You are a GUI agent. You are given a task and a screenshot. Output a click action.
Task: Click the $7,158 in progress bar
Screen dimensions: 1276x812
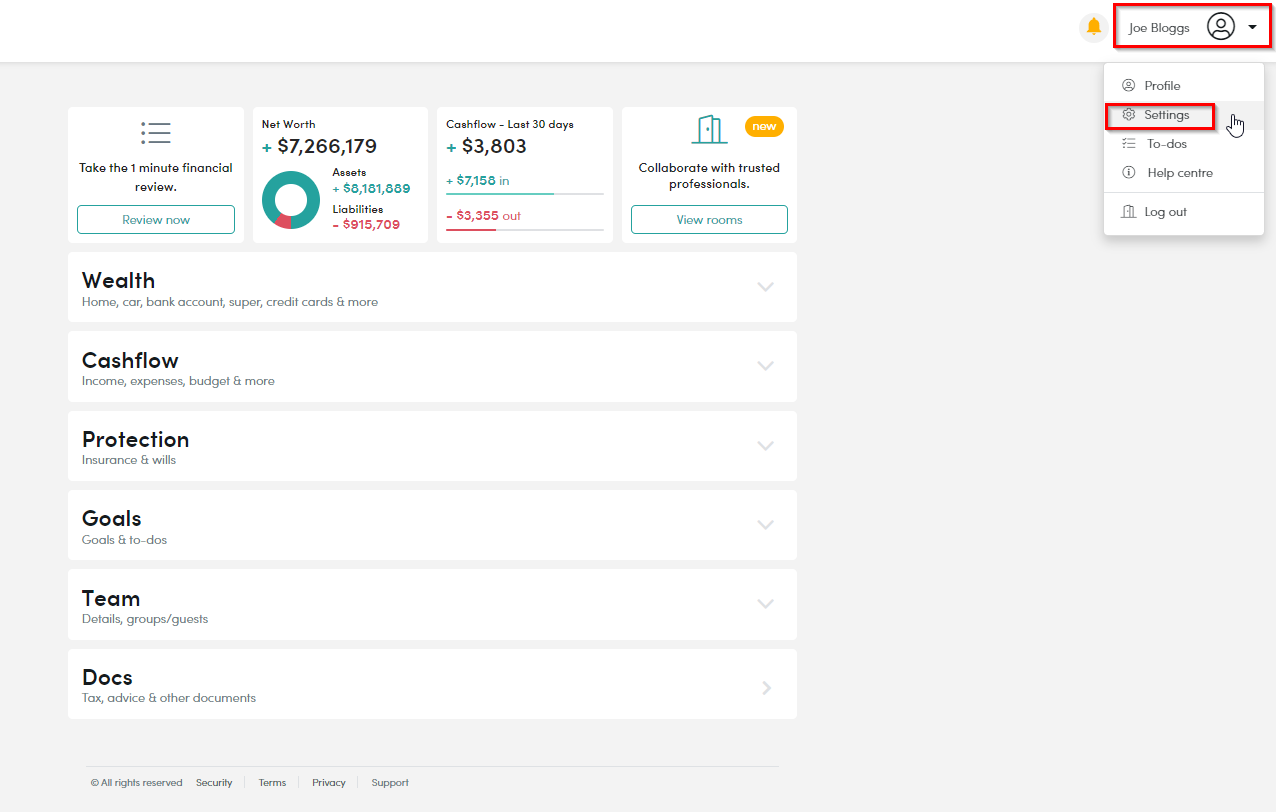click(x=525, y=194)
